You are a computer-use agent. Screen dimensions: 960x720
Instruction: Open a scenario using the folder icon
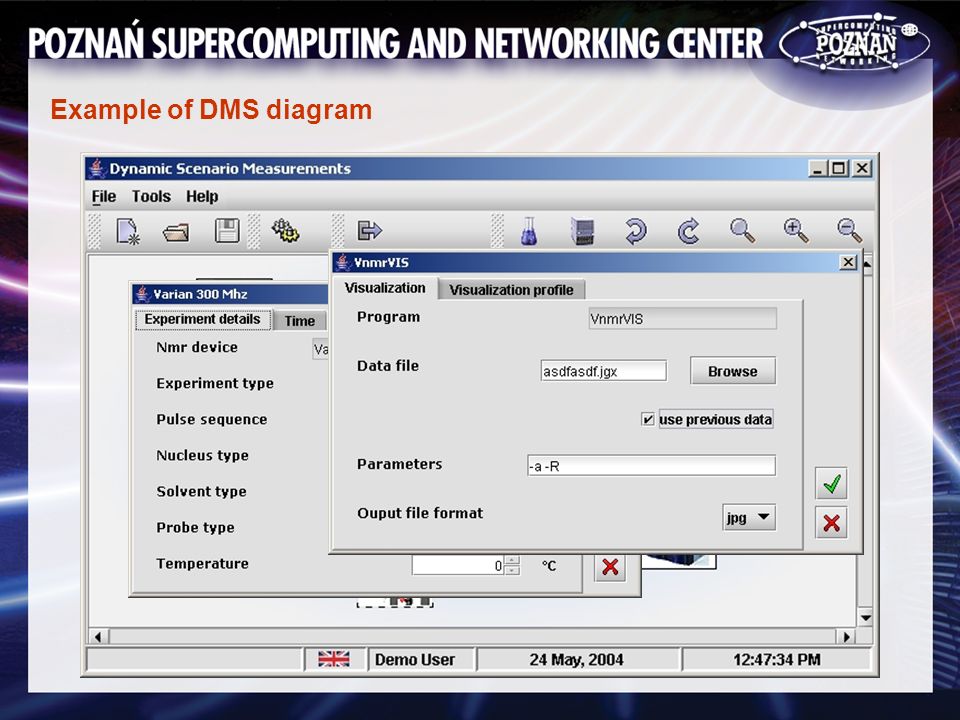[176, 233]
